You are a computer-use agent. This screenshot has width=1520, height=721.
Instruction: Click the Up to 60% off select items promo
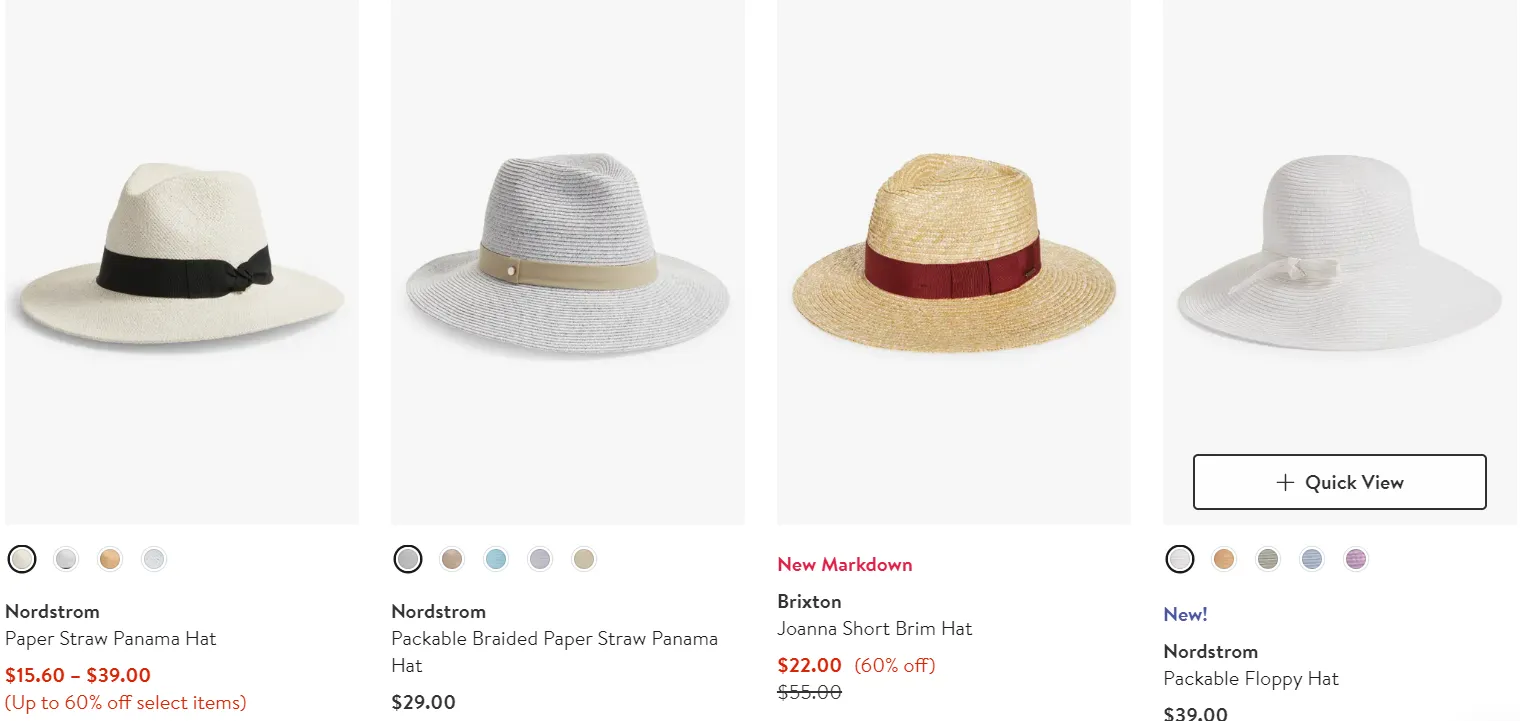coord(126,702)
